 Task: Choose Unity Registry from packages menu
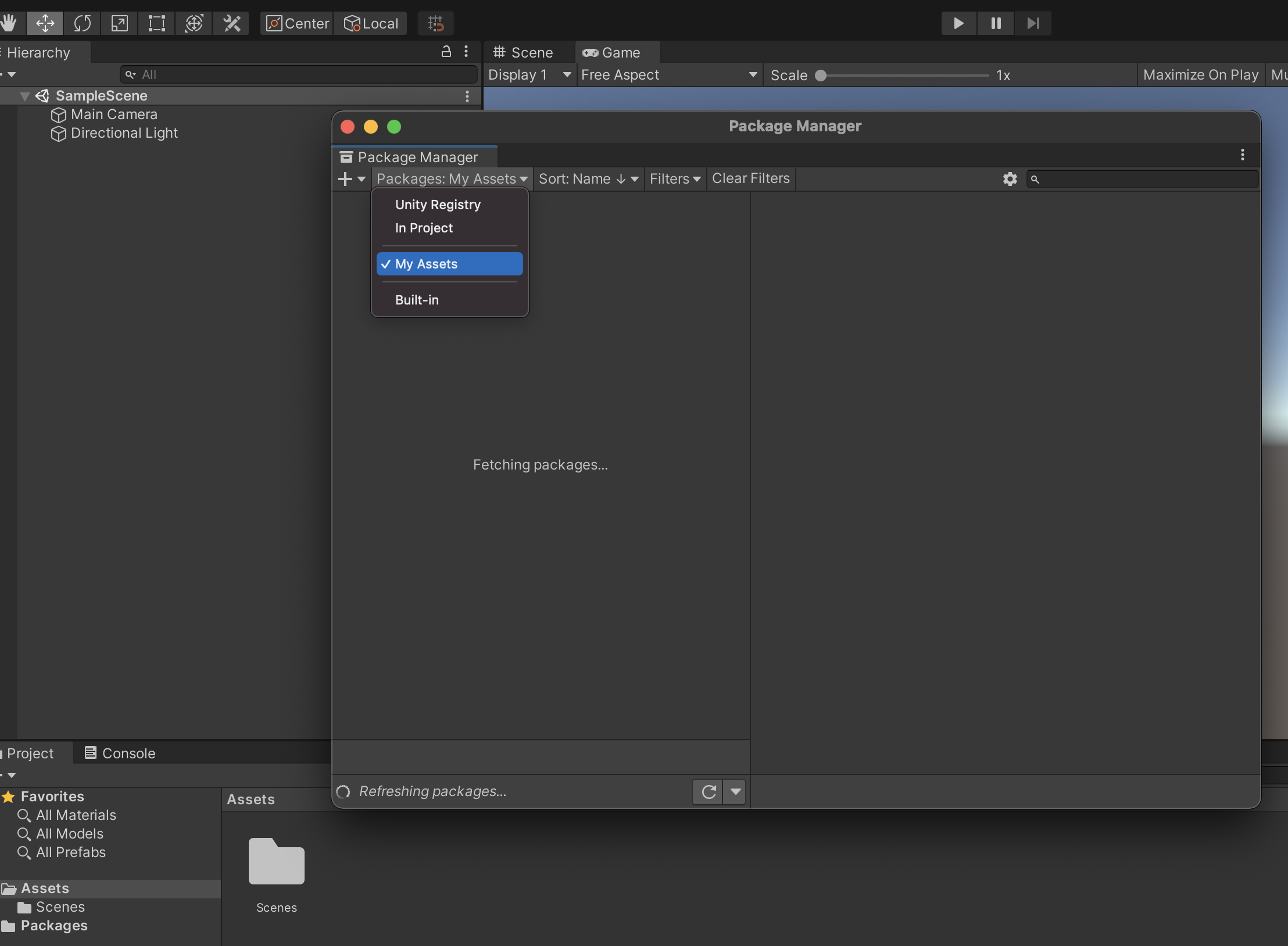tap(438, 205)
